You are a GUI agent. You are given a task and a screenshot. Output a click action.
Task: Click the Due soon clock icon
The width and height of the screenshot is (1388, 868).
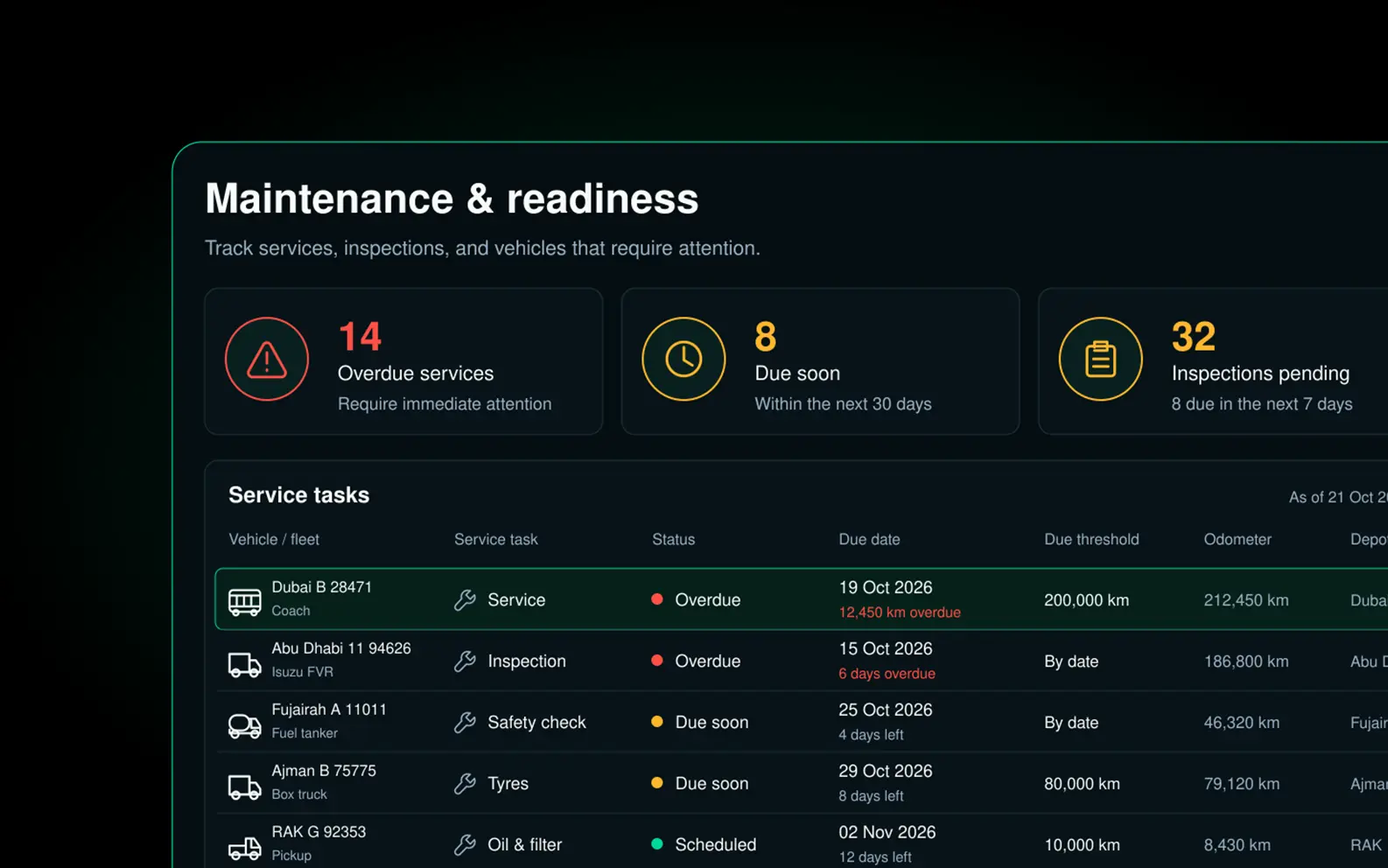[683, 360]
